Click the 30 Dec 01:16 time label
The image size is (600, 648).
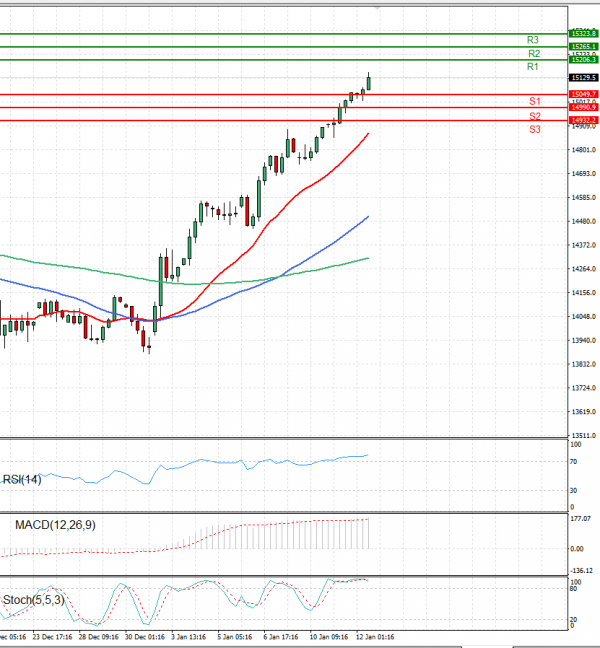point(145,637)
